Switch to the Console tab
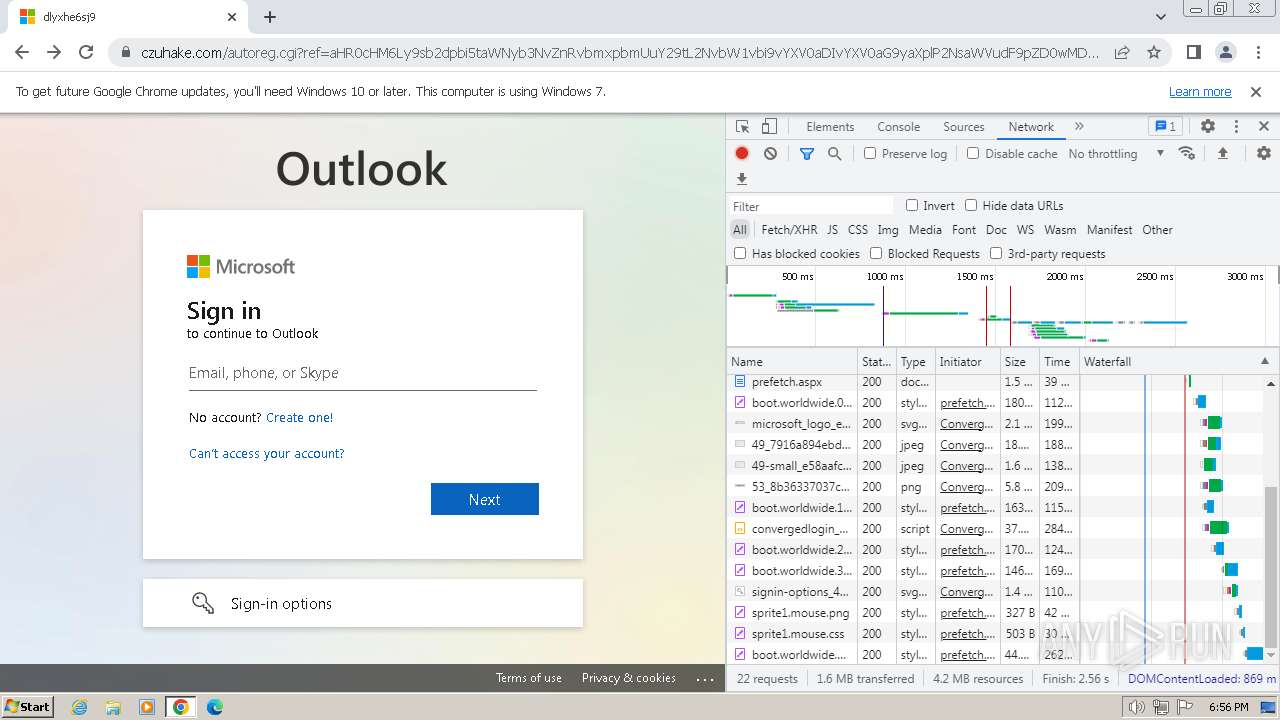 [898, 127]
